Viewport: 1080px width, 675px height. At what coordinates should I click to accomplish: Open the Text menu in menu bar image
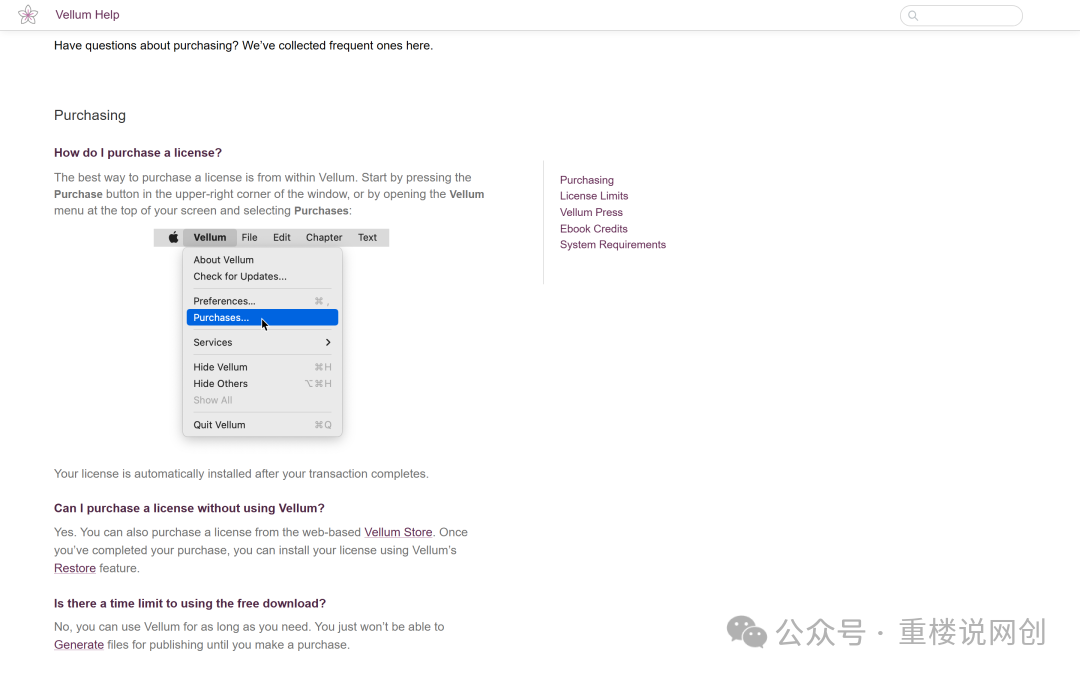click(x=367, y=237)
